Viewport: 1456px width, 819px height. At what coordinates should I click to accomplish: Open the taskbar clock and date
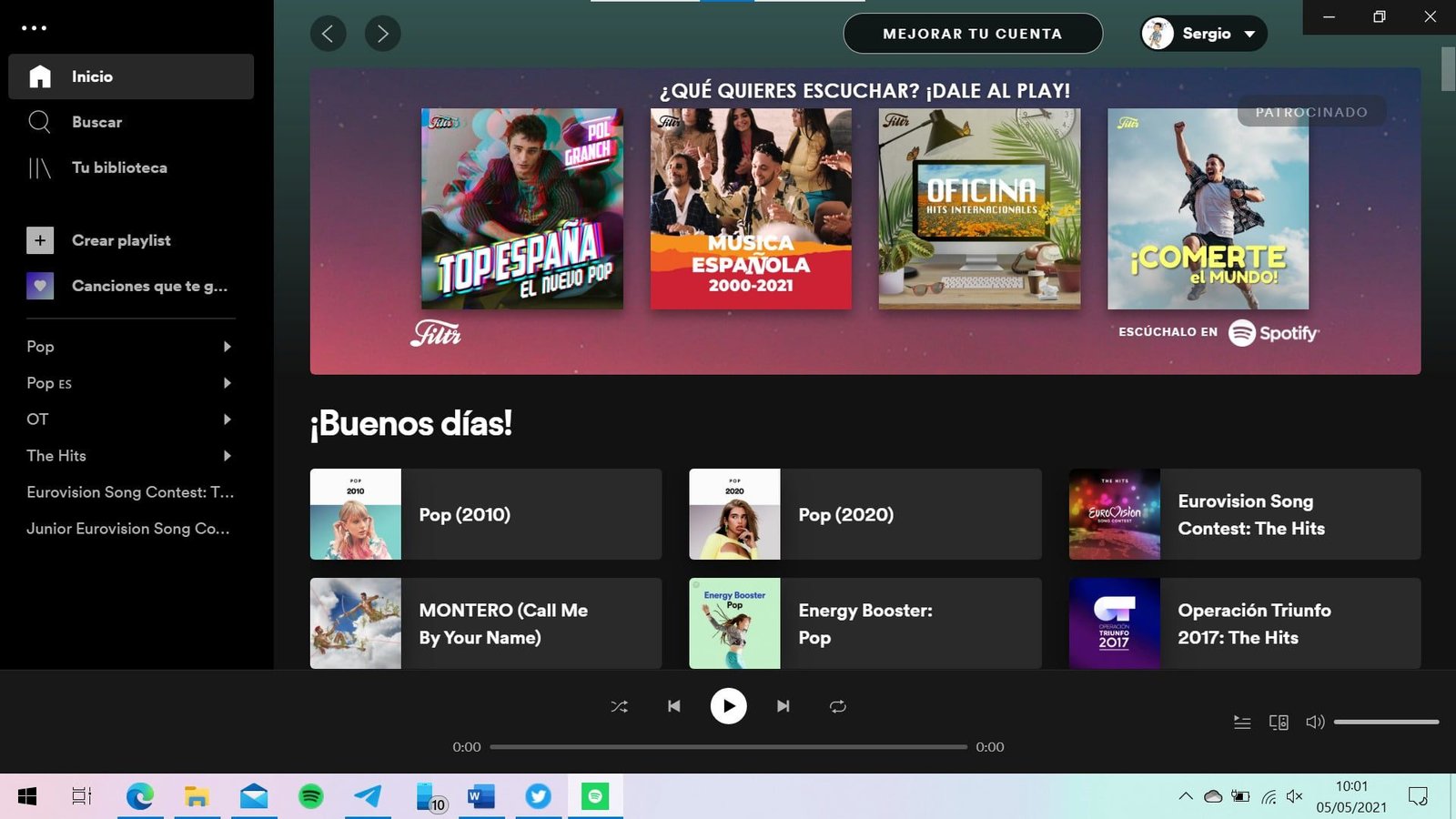[1351, 797]
